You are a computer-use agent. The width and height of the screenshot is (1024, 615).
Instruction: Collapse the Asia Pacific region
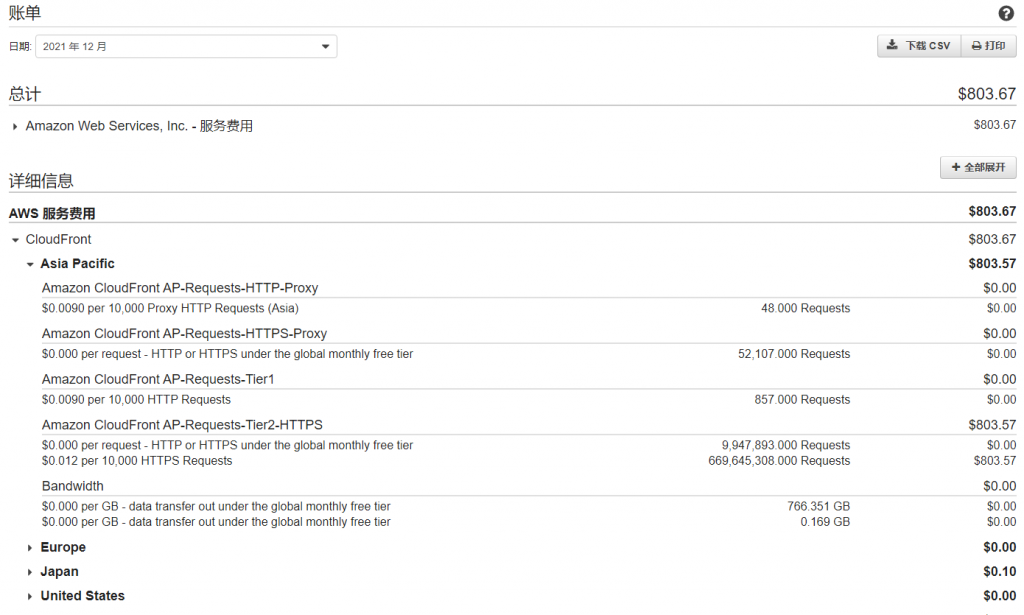(29, 264)
